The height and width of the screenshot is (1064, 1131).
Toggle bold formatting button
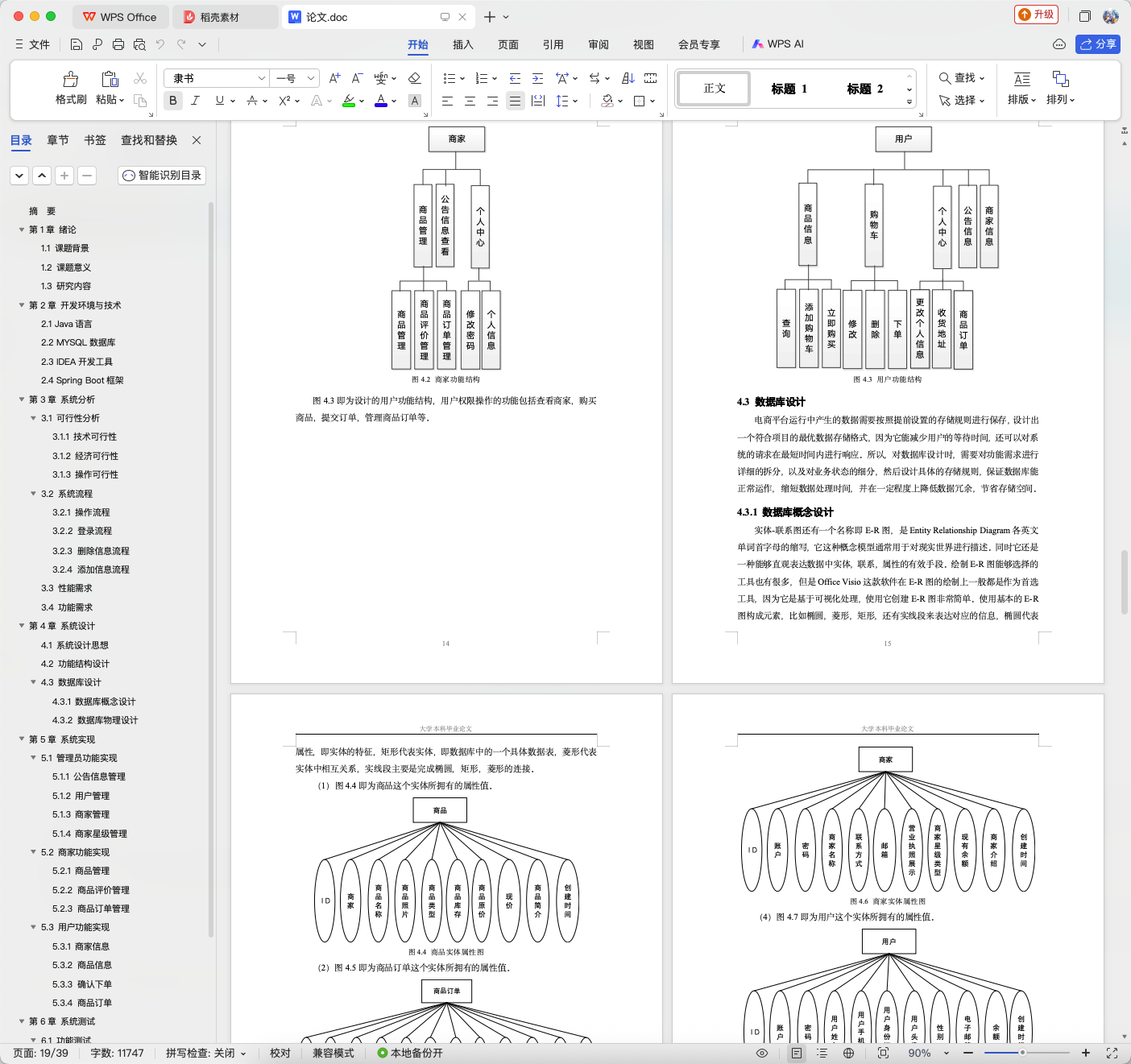[173, 101]
